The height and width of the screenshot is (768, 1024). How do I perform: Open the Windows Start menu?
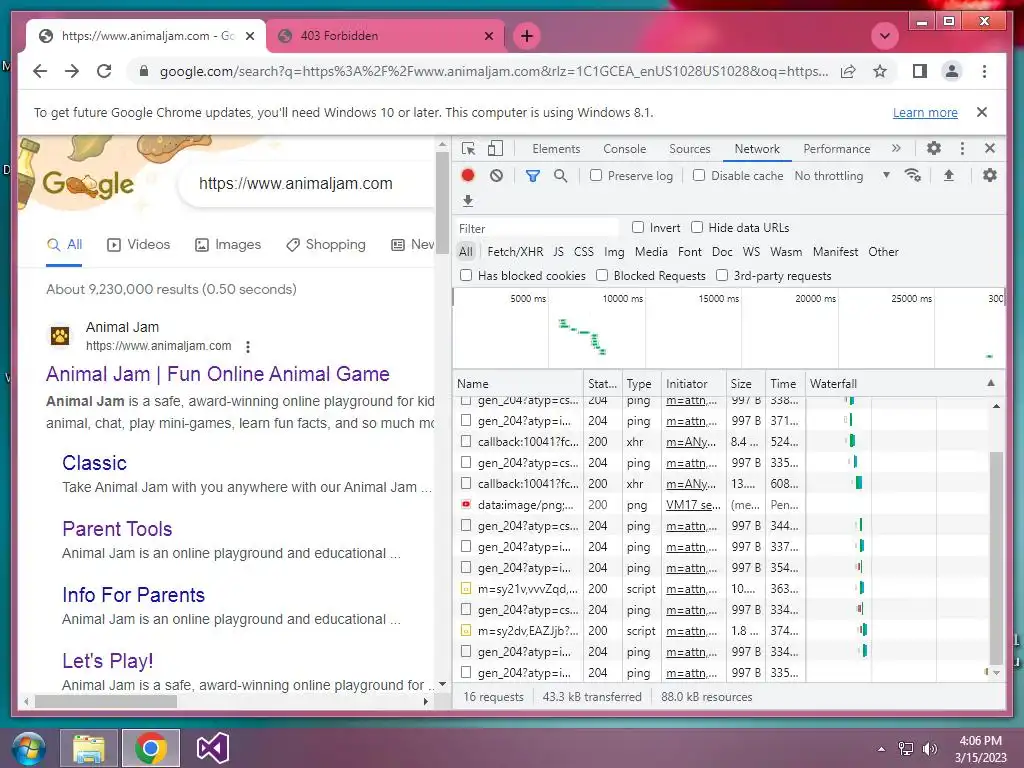(27, 748)
